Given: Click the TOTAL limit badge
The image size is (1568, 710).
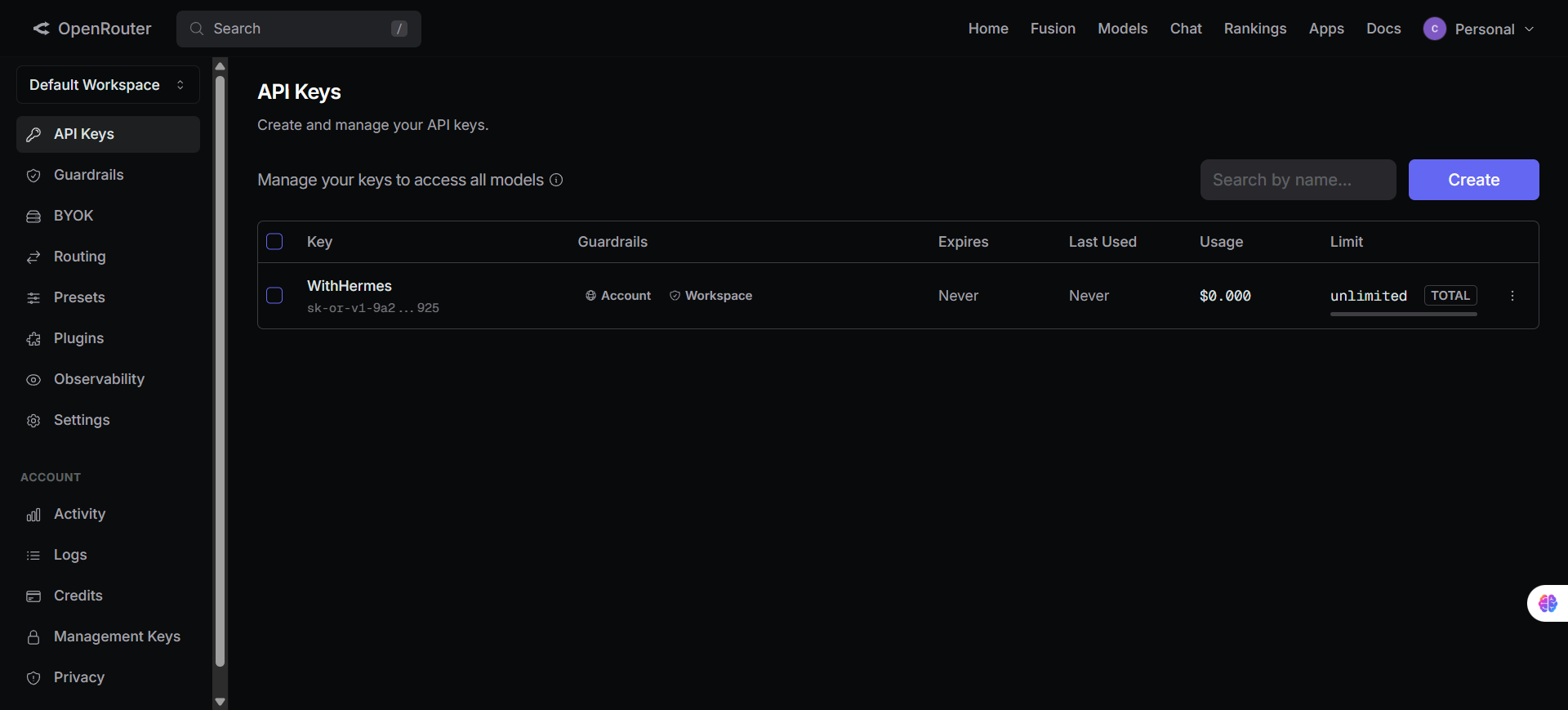Looking at the screenshot, I should pyautogui.click(x=1450, y=296).
